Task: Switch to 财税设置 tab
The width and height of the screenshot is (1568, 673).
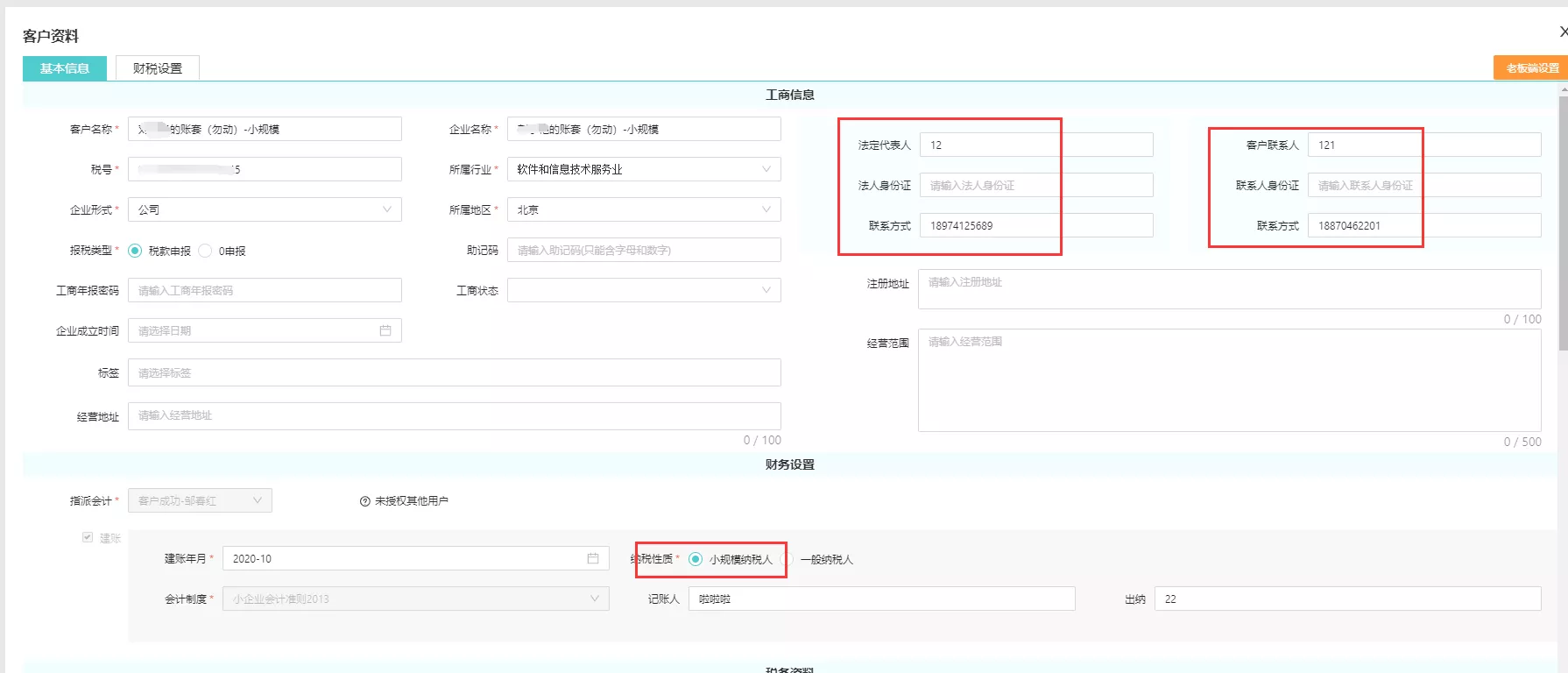Action: coord(158,68)
